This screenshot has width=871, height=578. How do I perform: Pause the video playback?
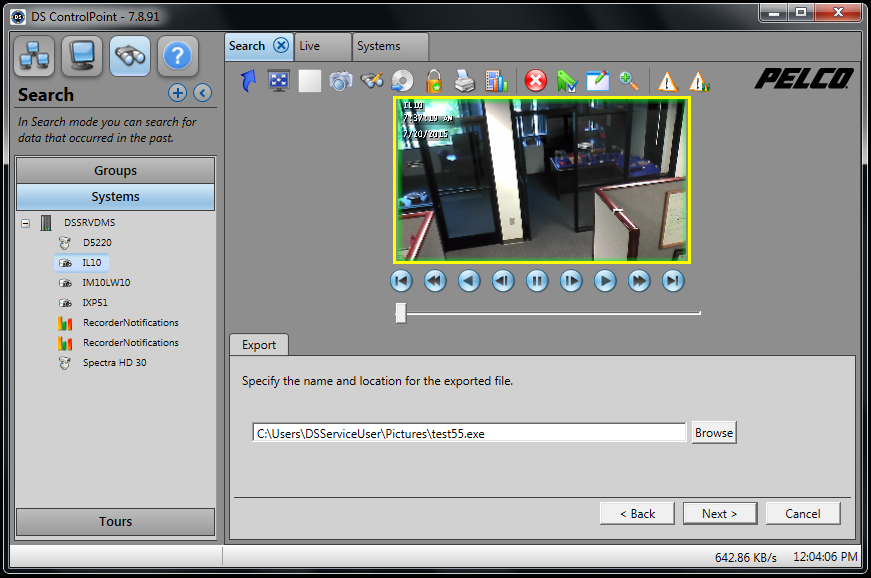pos(537,281)
